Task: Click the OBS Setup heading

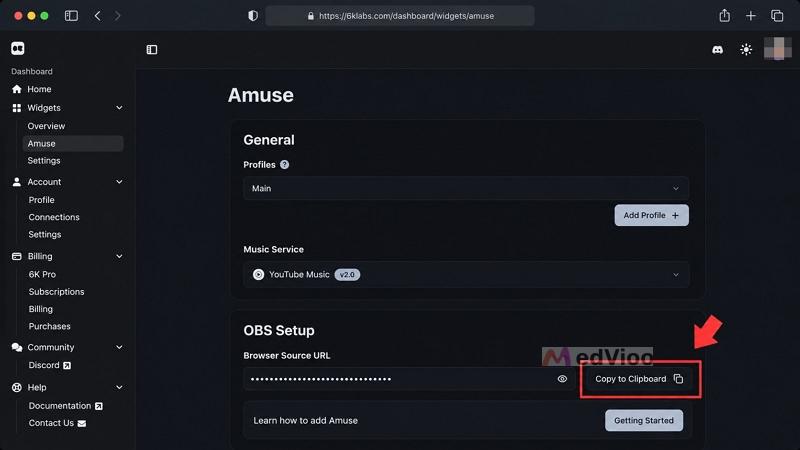Action: [x=279, y=331]
